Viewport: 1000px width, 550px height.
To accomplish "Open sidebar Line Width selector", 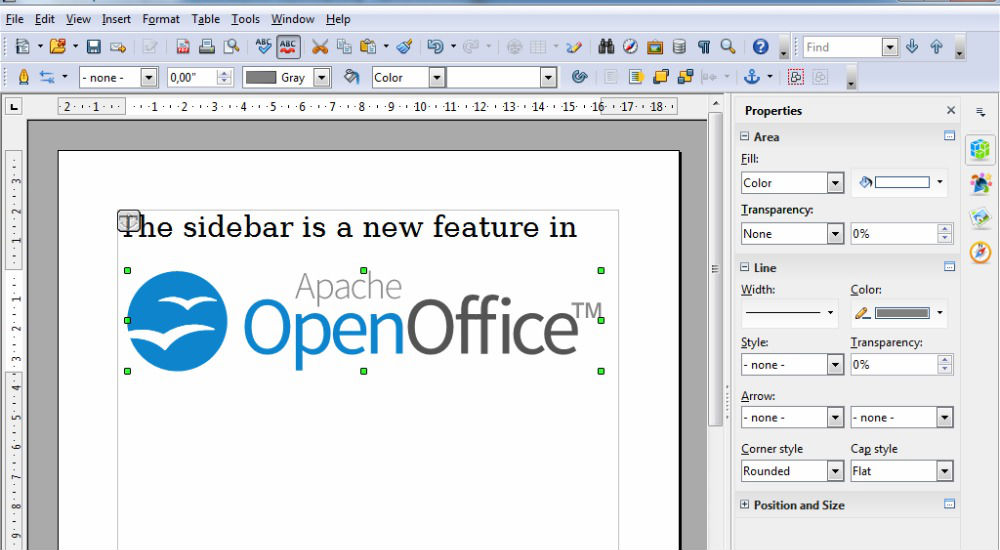I will (790, 313).
